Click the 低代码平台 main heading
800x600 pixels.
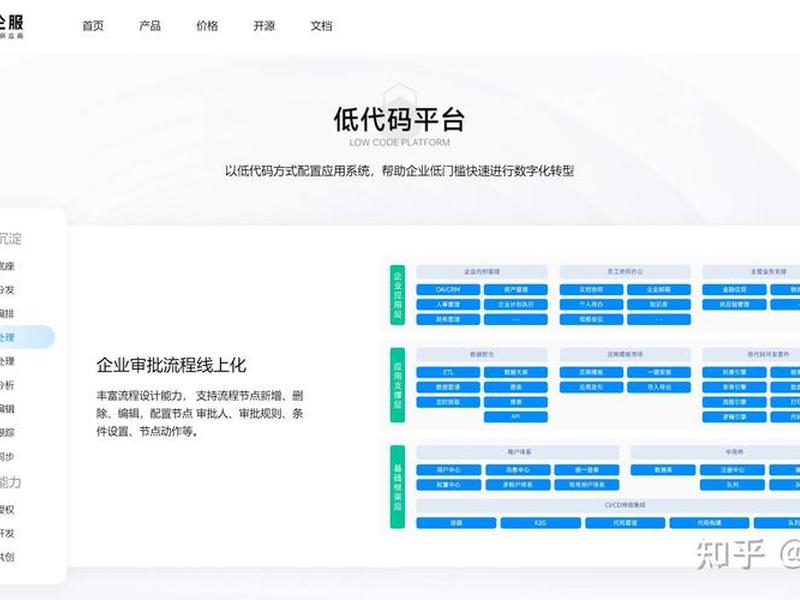pos(399,119)
